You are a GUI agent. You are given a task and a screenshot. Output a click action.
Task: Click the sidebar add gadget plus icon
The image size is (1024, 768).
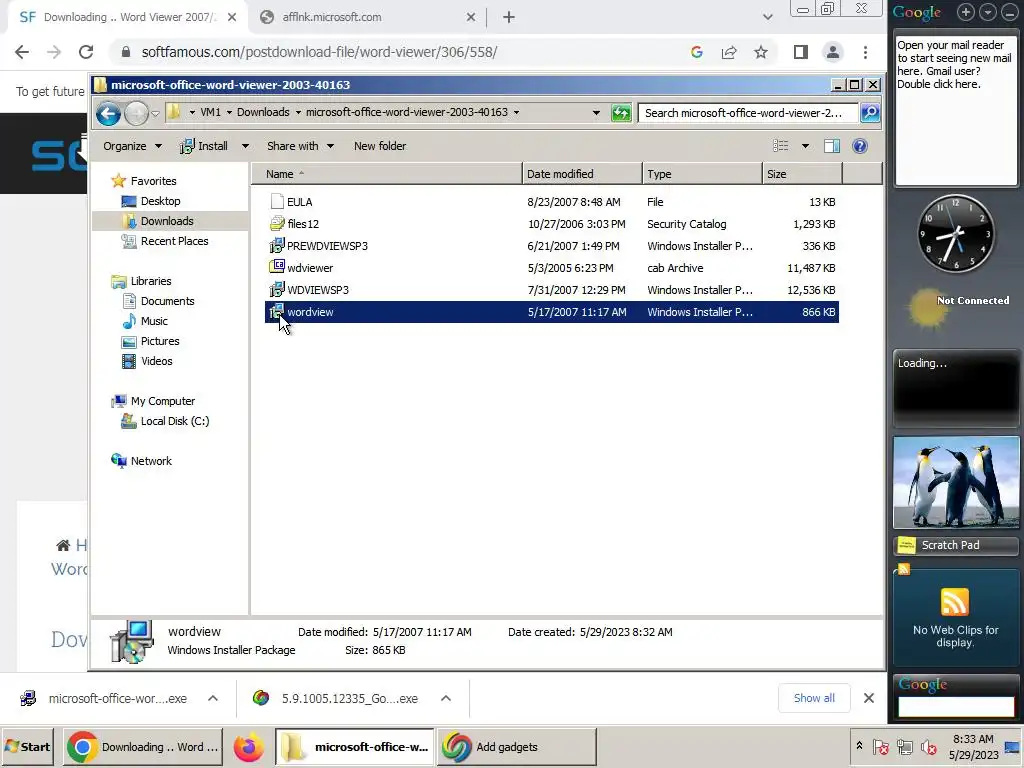965,12
